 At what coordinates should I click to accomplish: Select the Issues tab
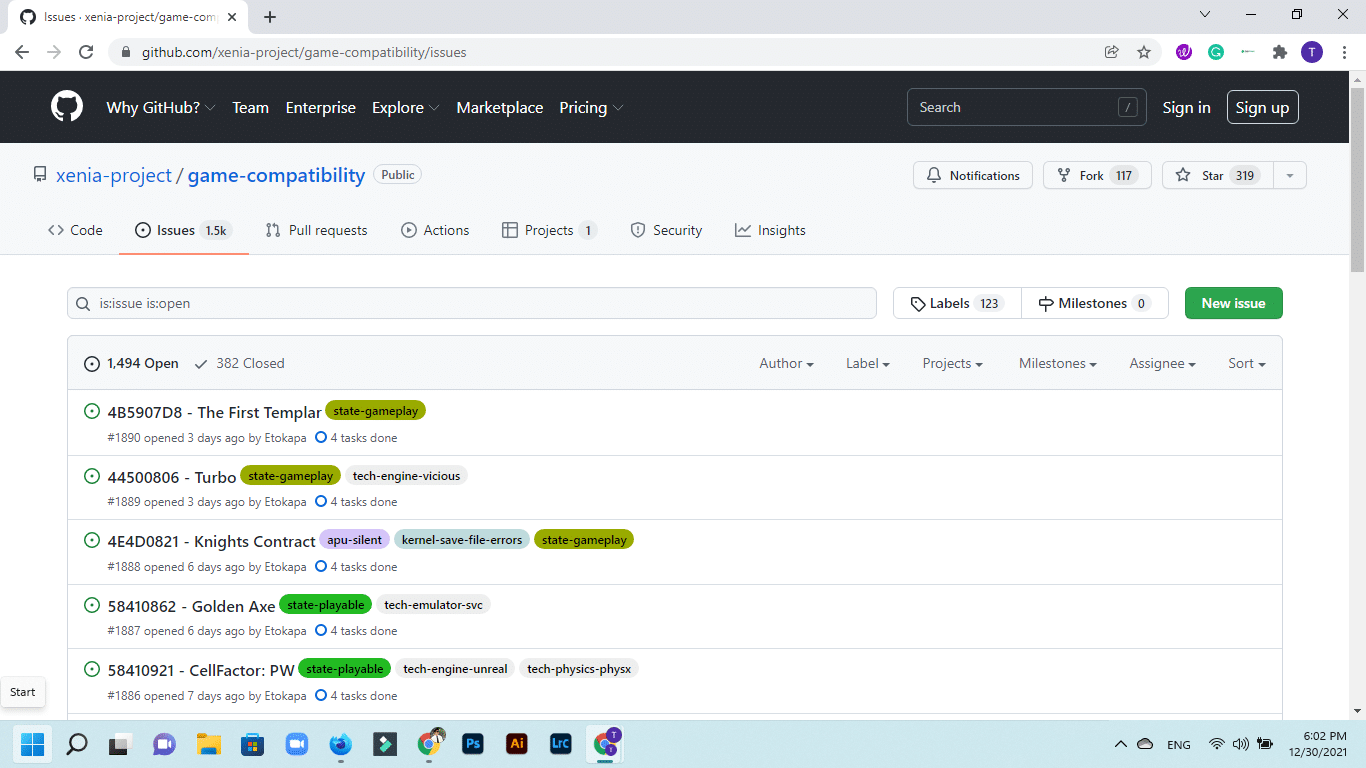184,230
